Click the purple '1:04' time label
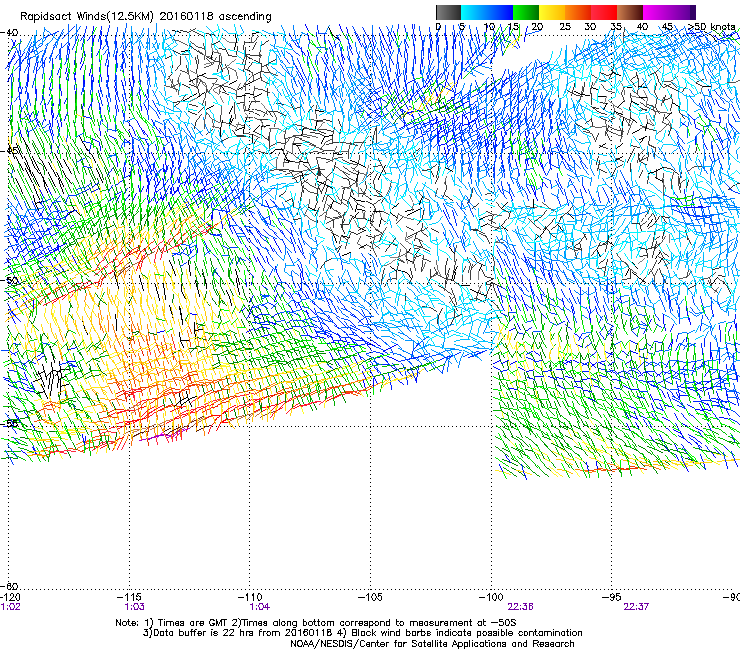740x650 pixels. pos(260,607)
